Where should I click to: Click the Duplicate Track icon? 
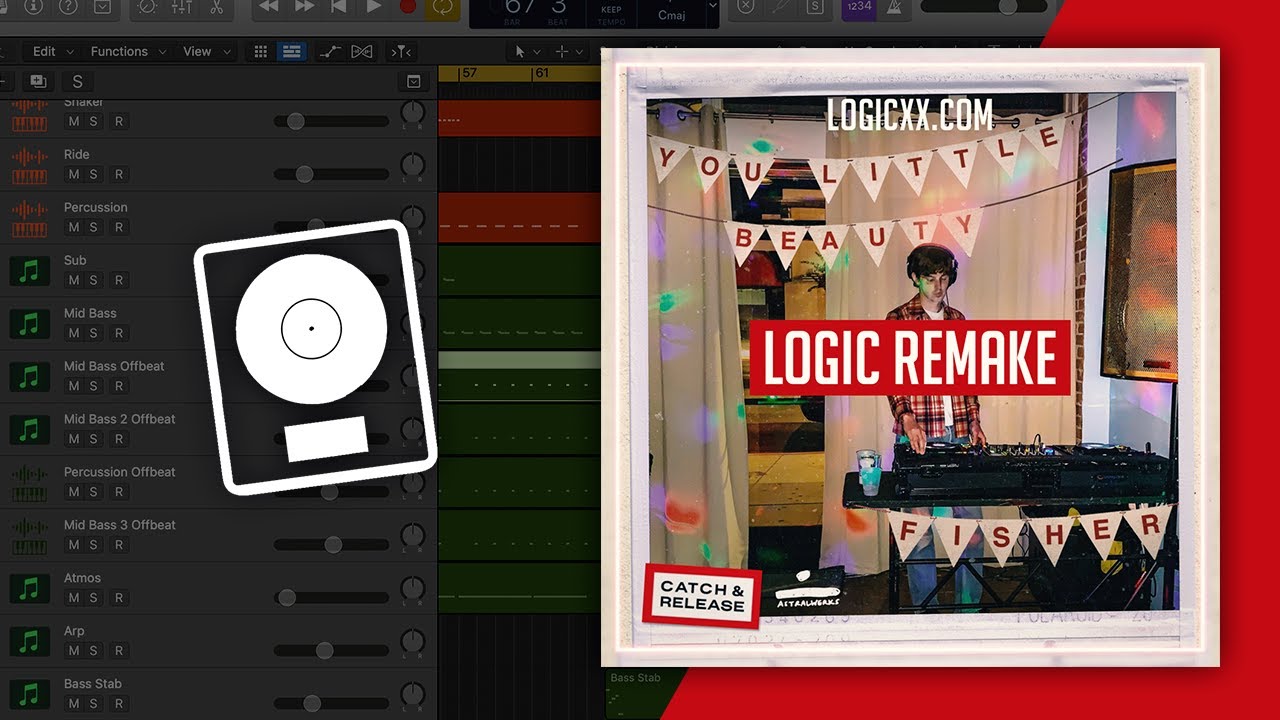click(38, 81)
